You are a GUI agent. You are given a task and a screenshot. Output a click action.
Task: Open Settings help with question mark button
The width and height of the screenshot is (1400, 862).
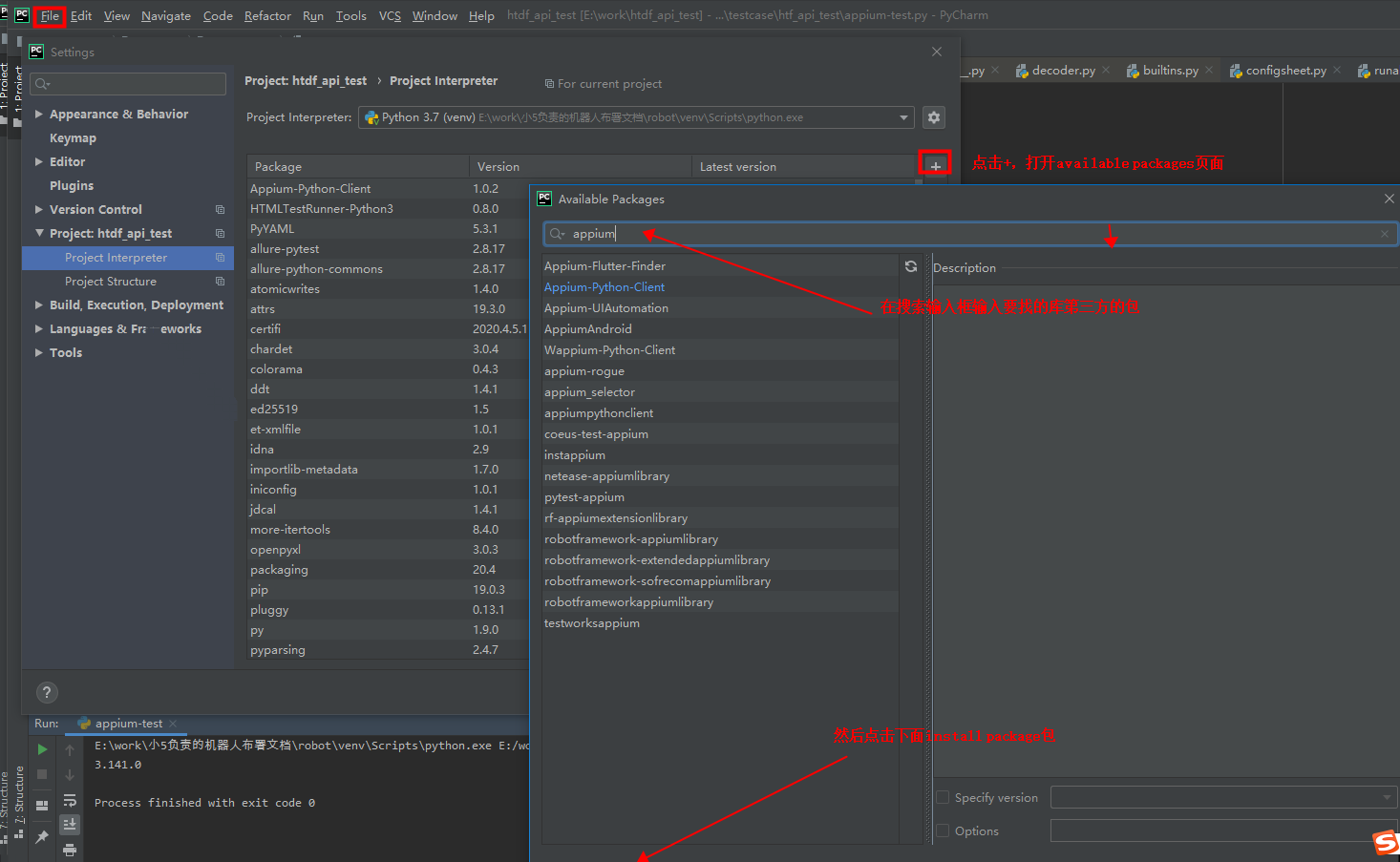pos(47,693)
